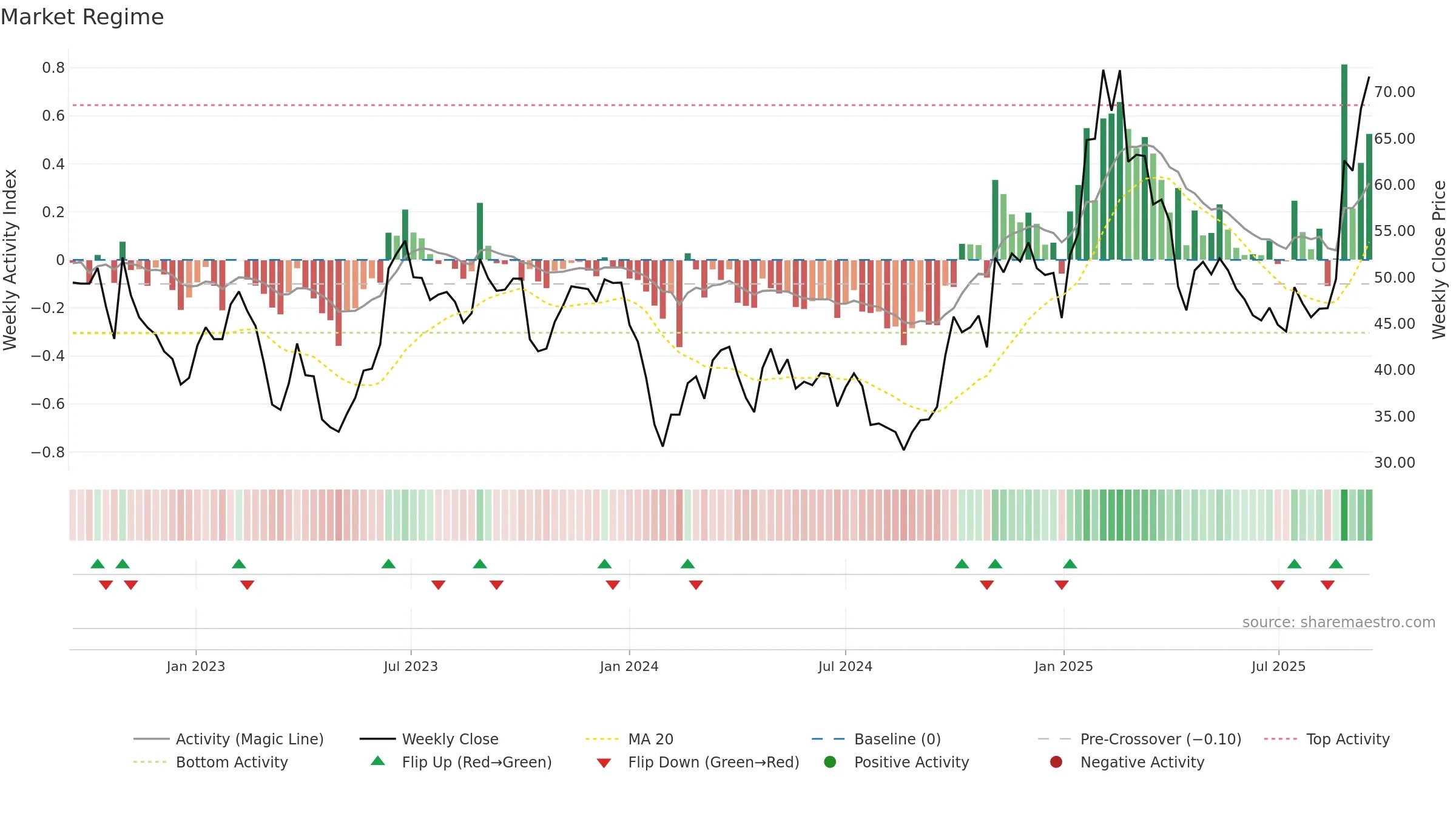Viewport: 1456px width, 819px height.
Task: Click the Market Regime chart title
Action: pyautogui.click(x=82, y=17)
